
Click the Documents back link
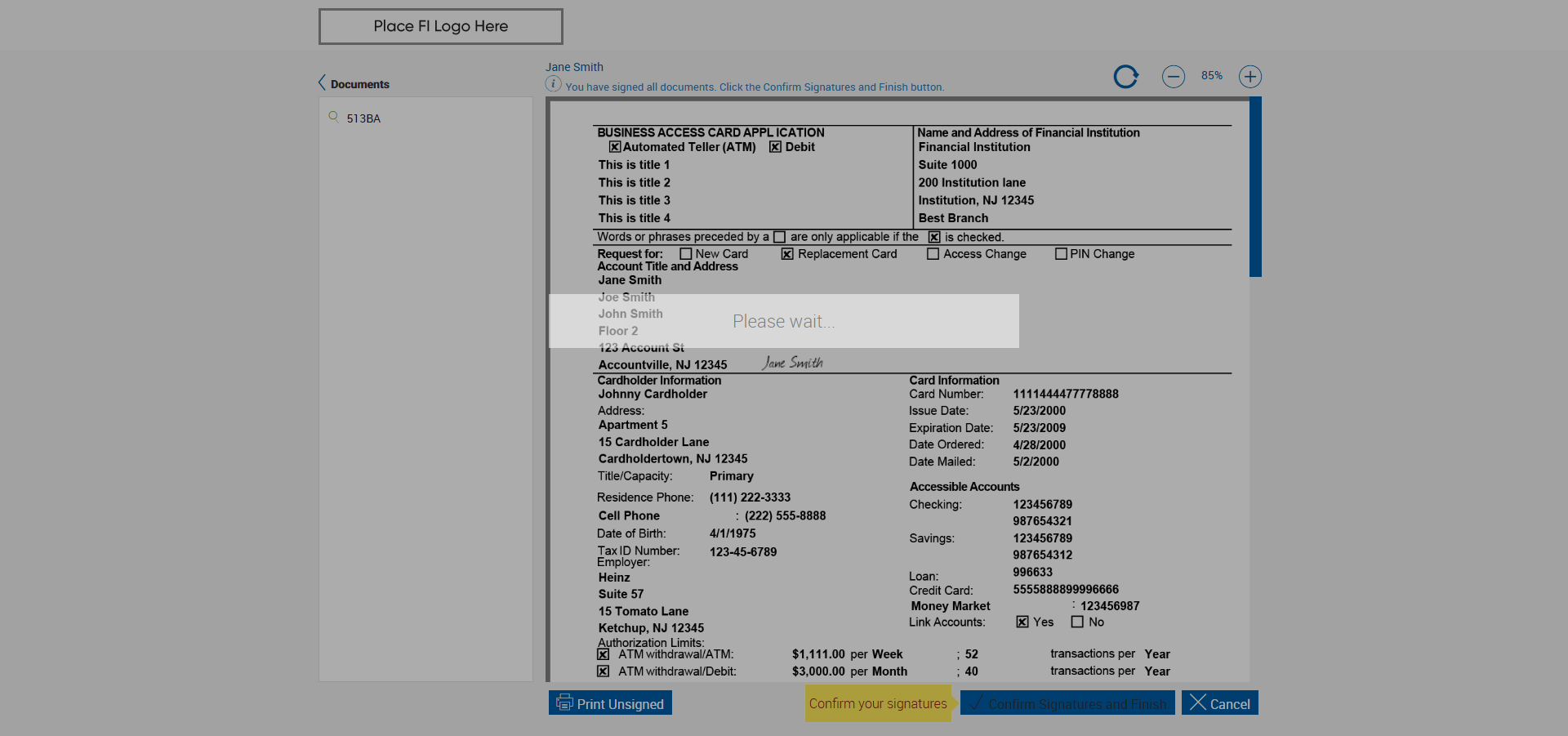[x=359, y=84]
